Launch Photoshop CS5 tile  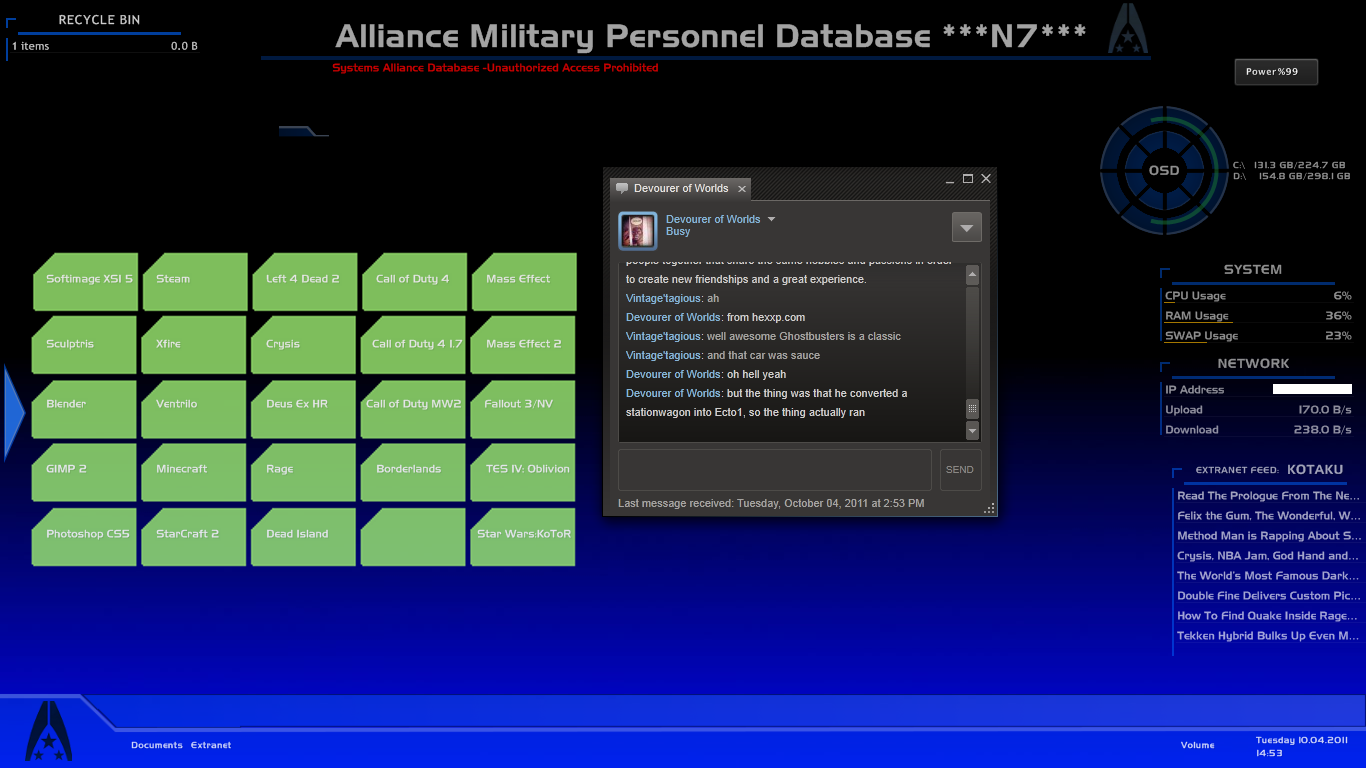pyautogui.click(x=84, y=538)
